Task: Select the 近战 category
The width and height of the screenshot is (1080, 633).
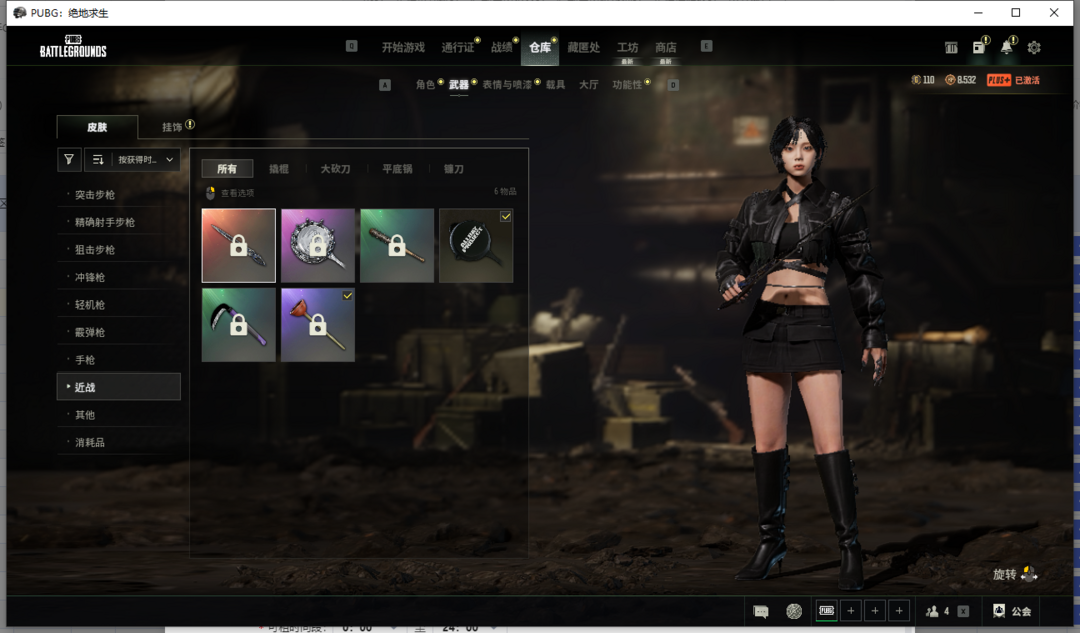Action: coord(119,387)
